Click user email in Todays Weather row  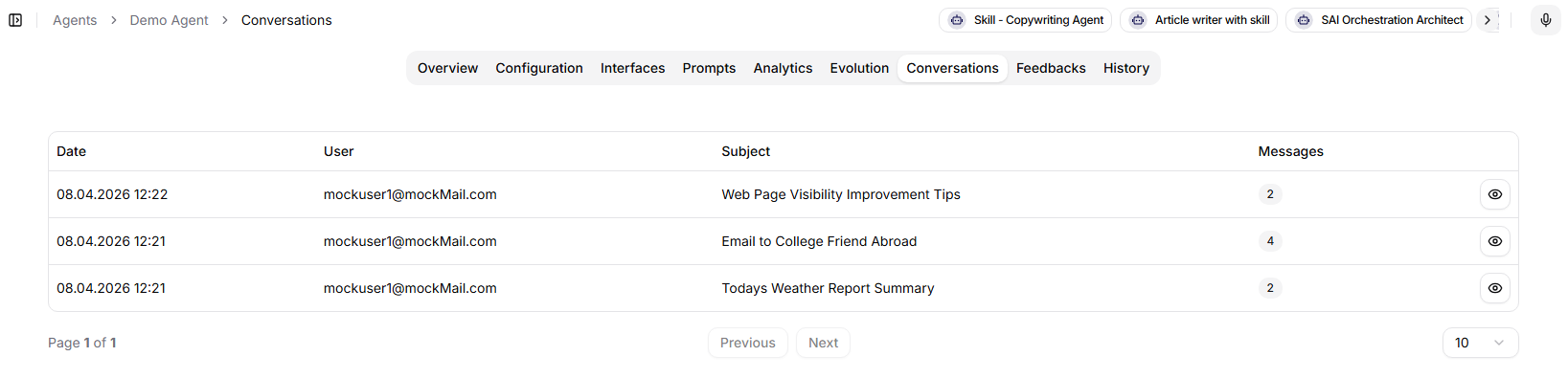(x=410, y=288)
